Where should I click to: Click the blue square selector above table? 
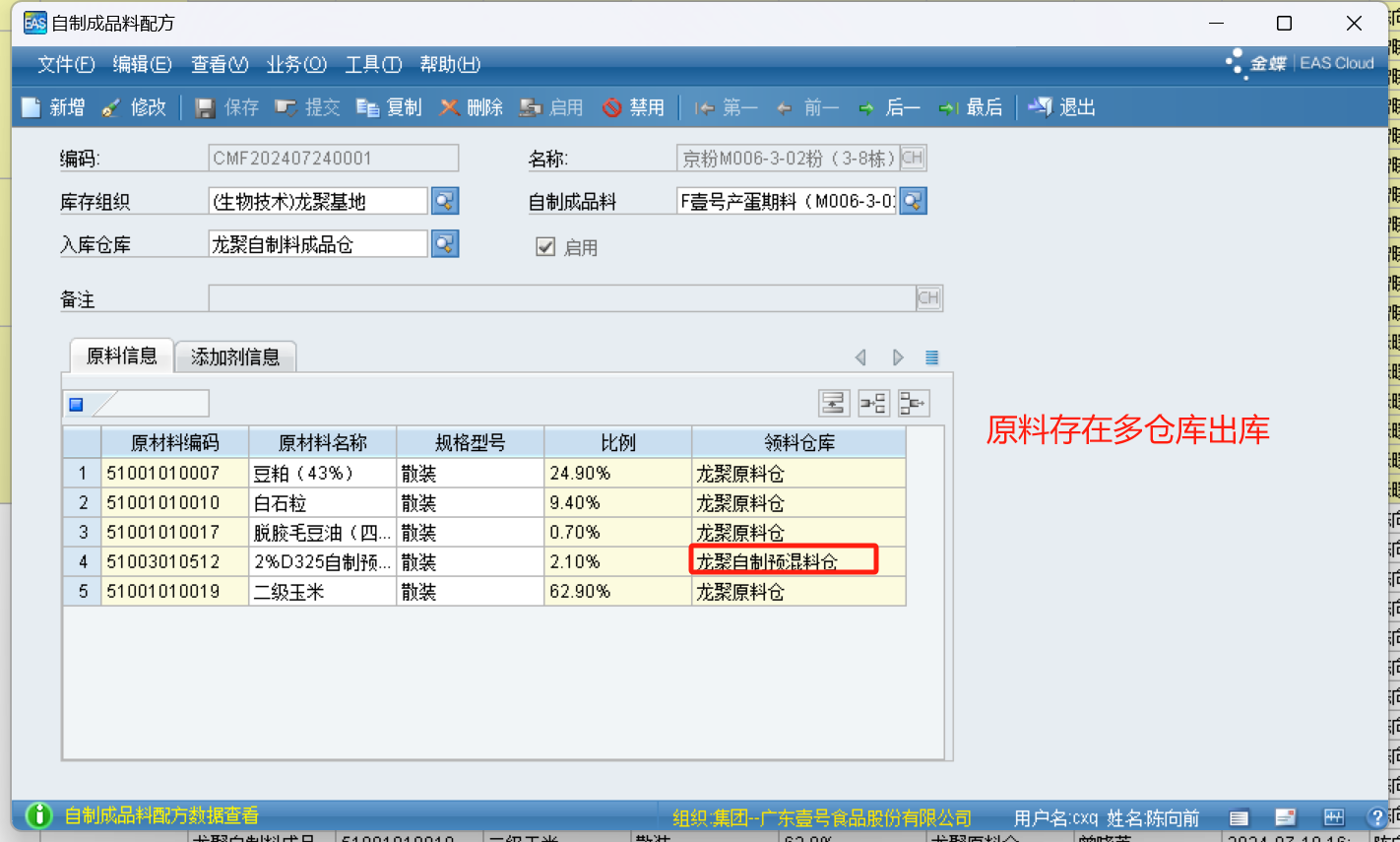77,404
